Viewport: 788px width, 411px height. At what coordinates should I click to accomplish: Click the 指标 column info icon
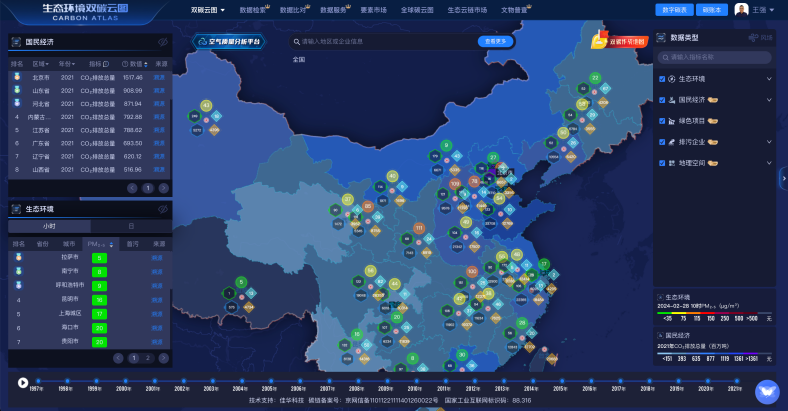pos(106,64)
